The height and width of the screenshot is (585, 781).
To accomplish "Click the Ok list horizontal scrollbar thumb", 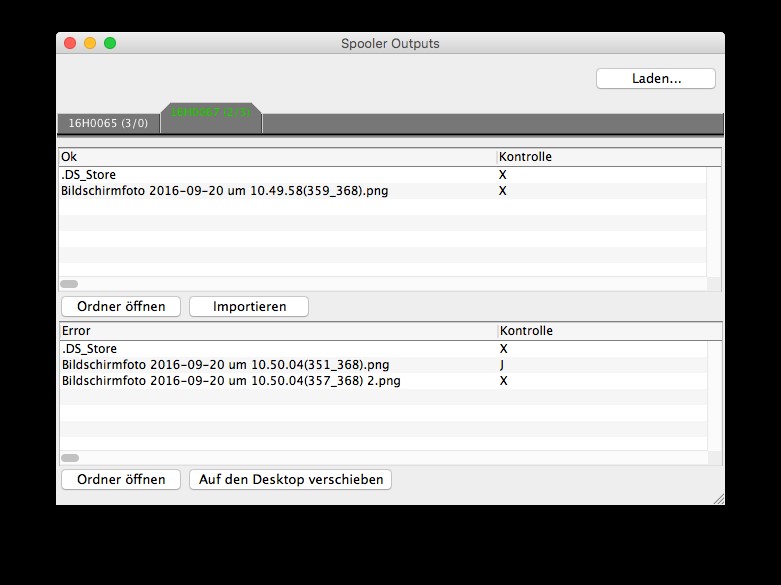I will tap(69, 284).
